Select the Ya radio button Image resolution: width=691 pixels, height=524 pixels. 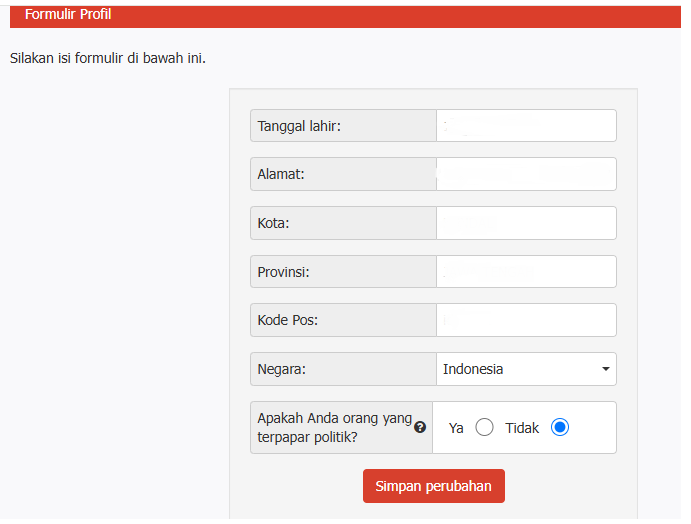[485, 428]
